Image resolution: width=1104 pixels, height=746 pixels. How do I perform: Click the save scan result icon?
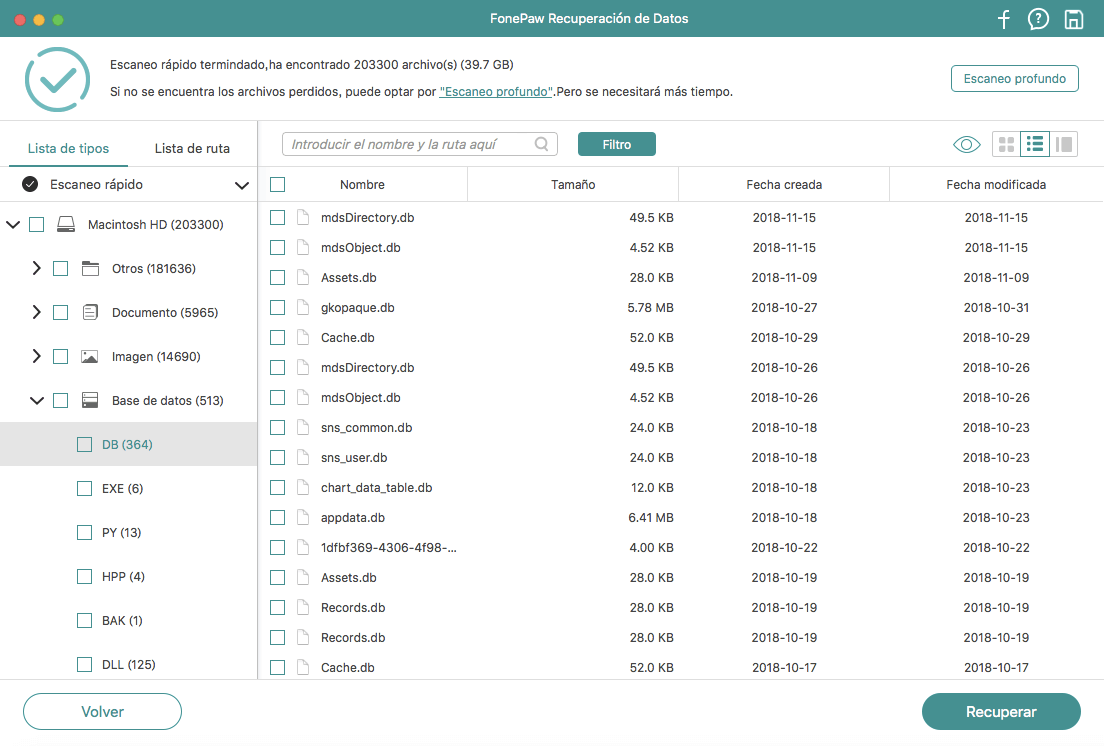click(1074, 19)
